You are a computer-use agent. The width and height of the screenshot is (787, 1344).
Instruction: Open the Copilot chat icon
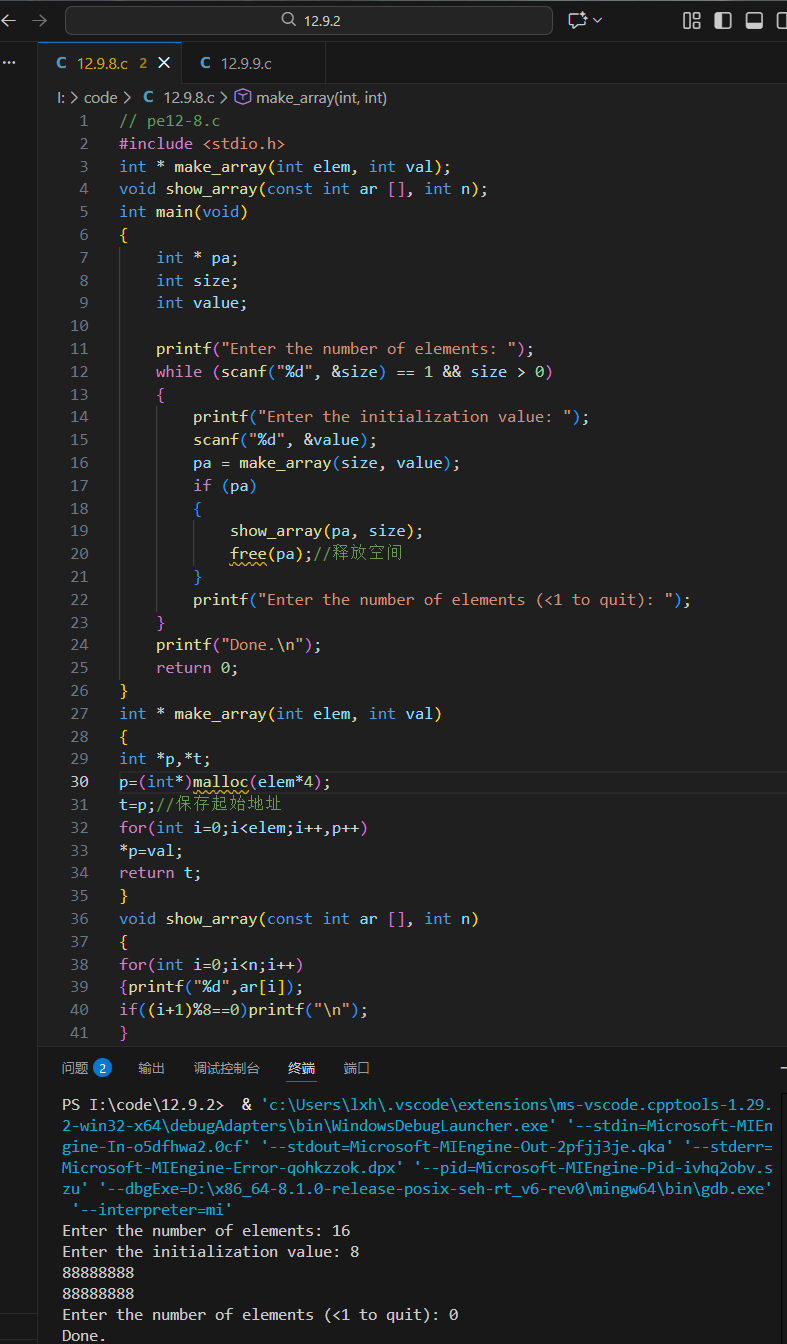coord(577,20)
